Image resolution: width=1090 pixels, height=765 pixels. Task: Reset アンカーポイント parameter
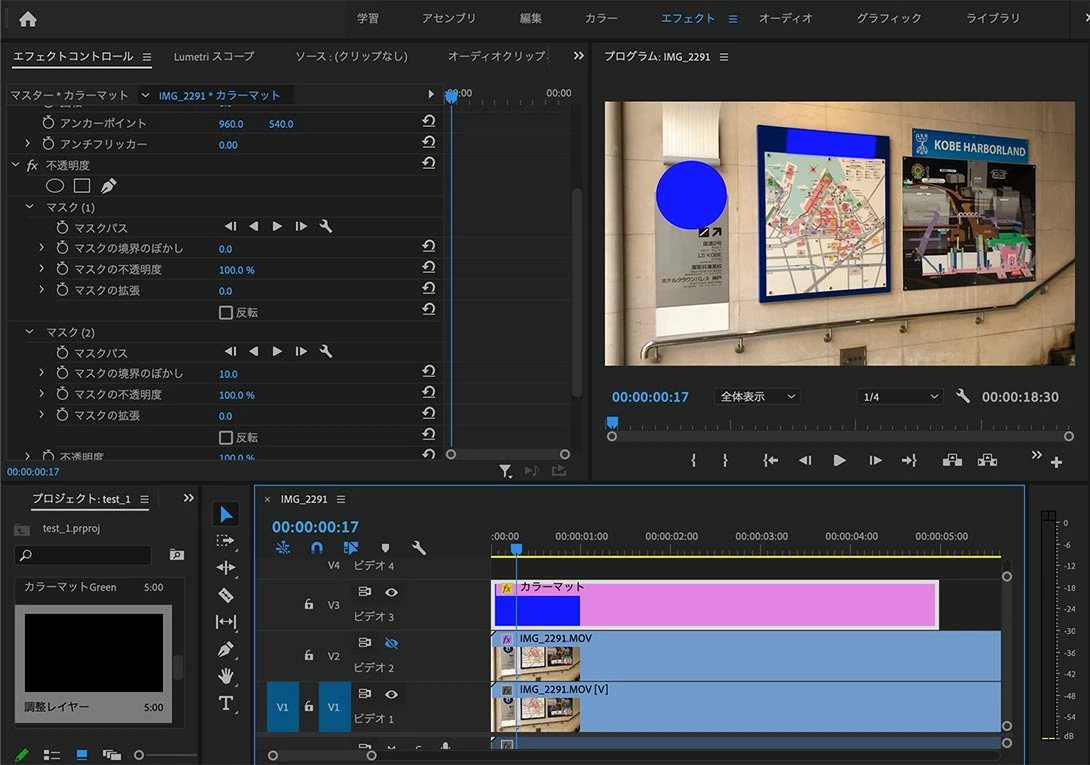(x=428, y=121)
